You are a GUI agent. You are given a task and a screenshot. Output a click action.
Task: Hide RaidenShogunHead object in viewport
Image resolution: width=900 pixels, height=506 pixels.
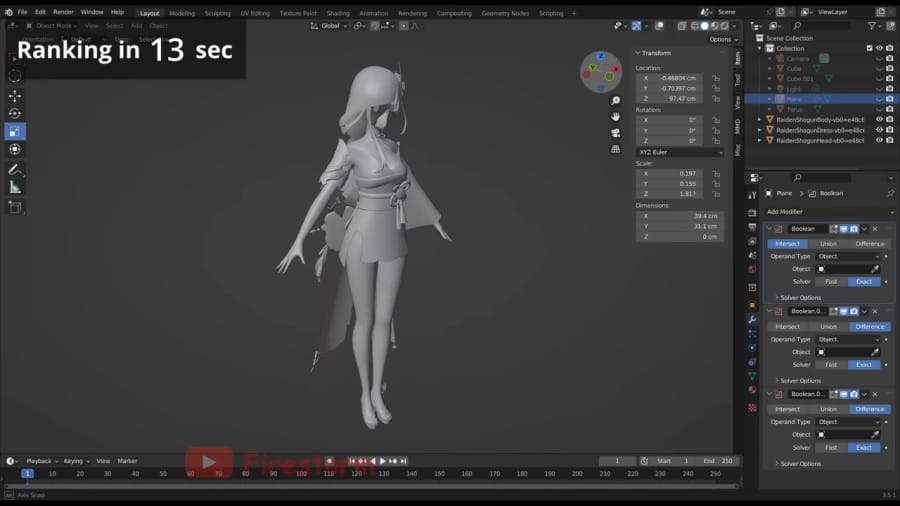pos(879,140)
